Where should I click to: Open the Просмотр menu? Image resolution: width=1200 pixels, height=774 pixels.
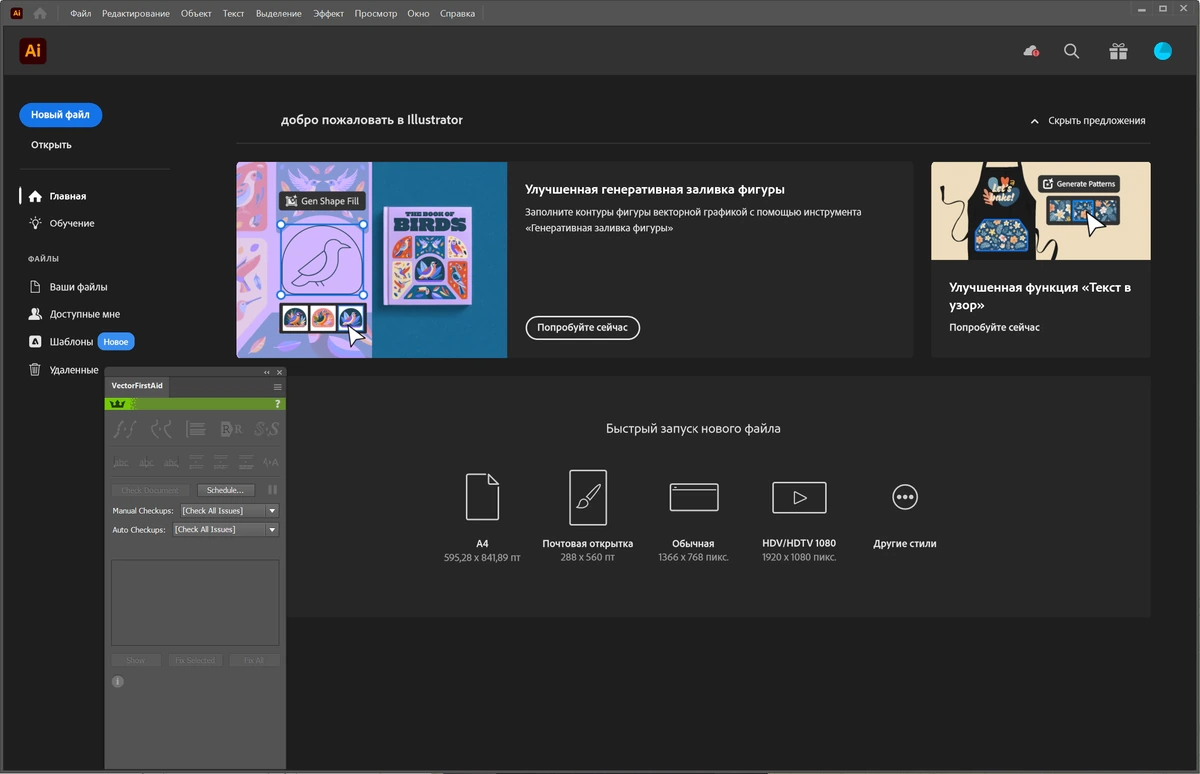376,14
